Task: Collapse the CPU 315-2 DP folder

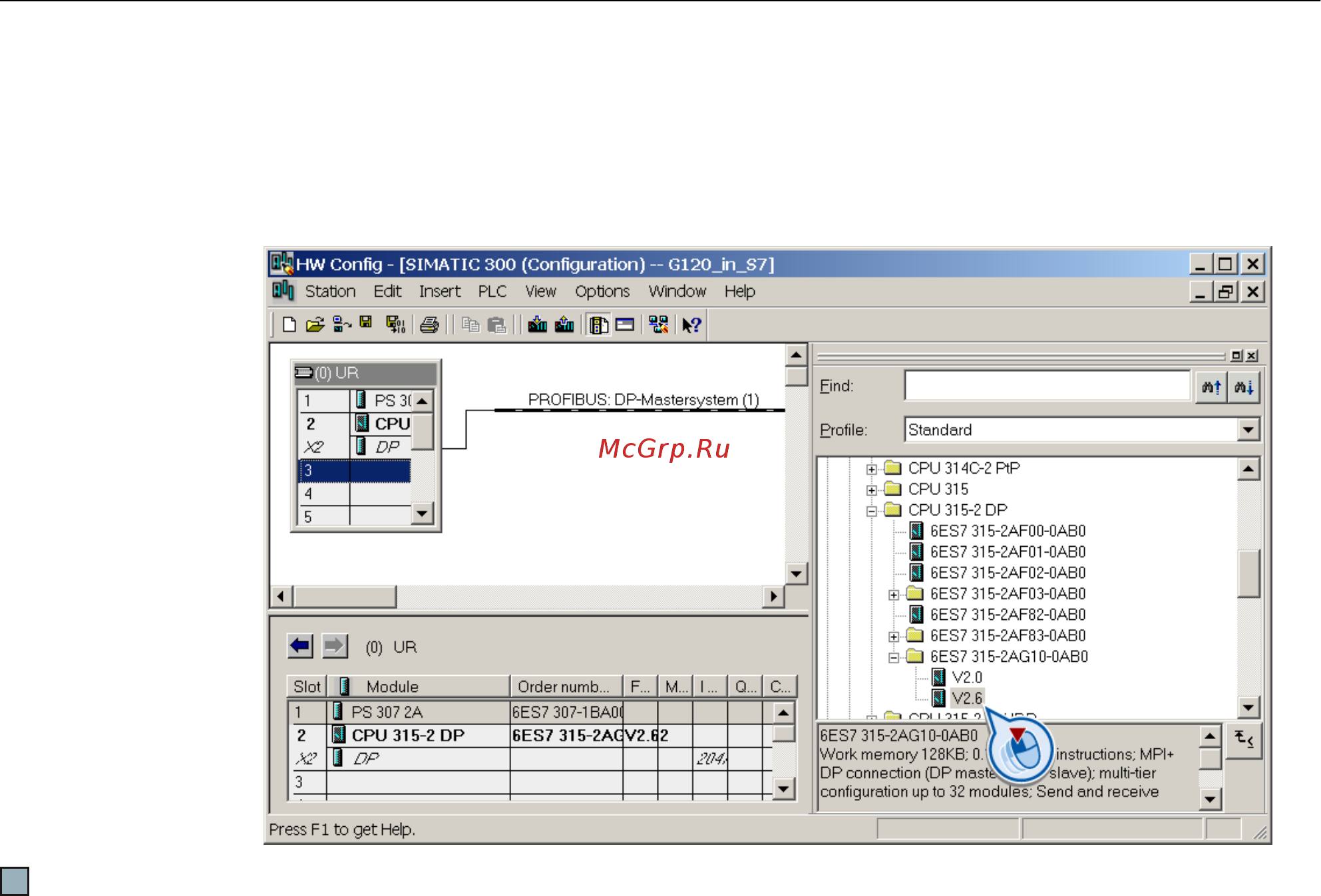Action: [x=871, y=511]
